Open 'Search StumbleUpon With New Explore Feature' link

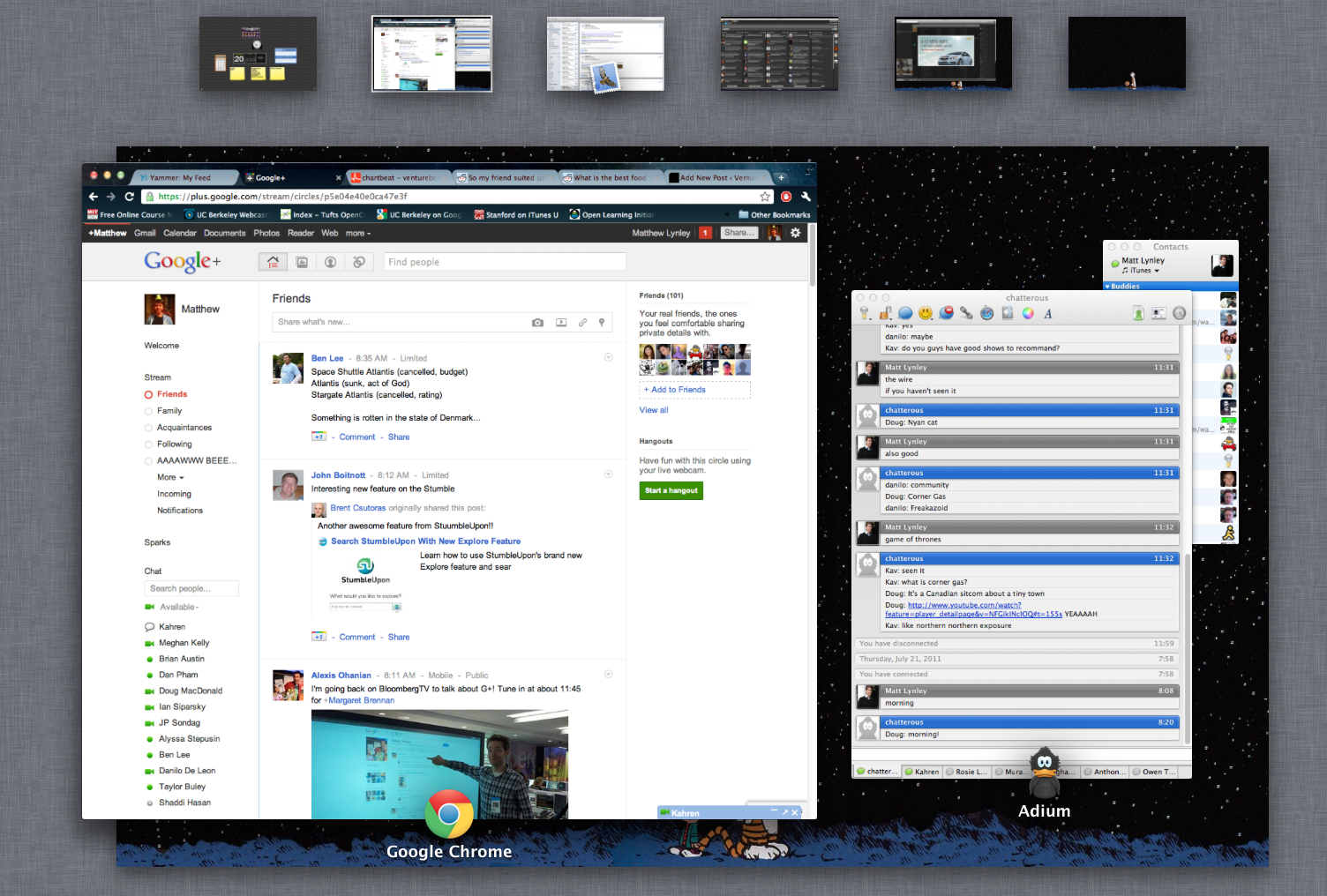click(x=425, y=541)
